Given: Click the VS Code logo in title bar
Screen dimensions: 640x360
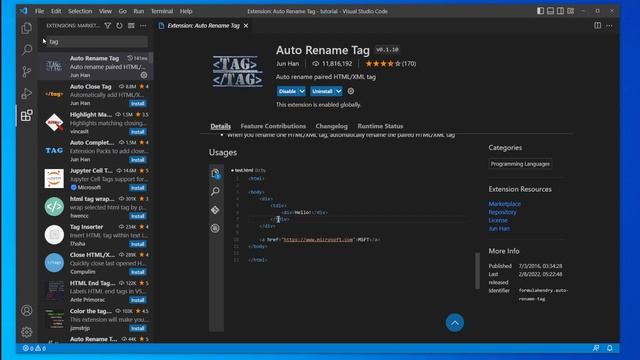Looking at the screenshot, I should [23, 11].
